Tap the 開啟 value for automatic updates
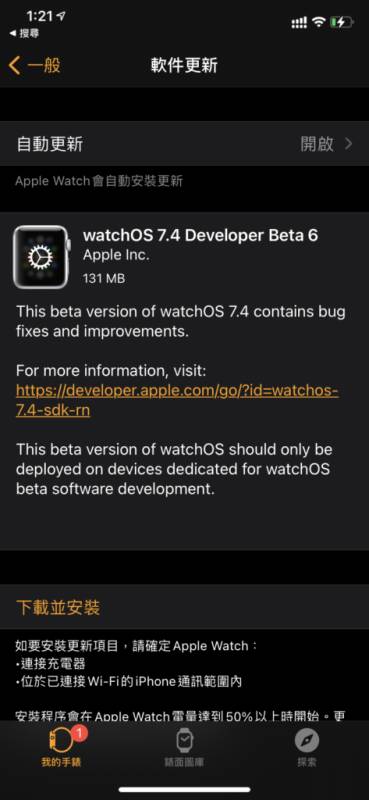Screen dimensions: 369x800 tap(316, 144)
